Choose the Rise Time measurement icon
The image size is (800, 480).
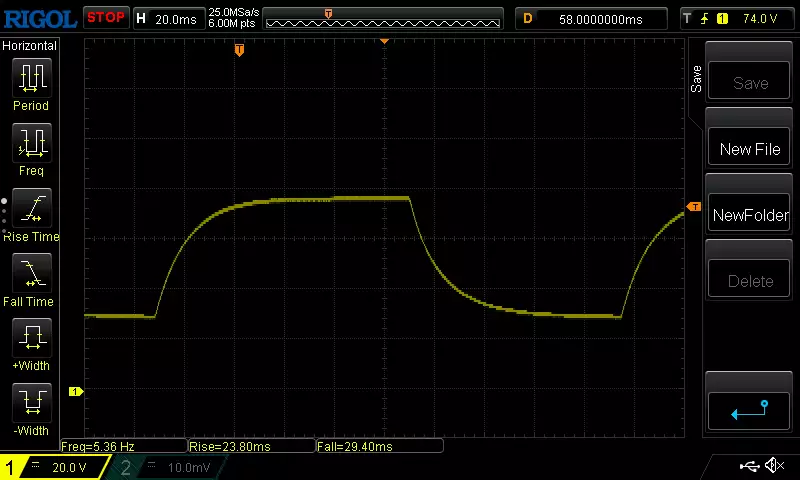pos(31,208)
